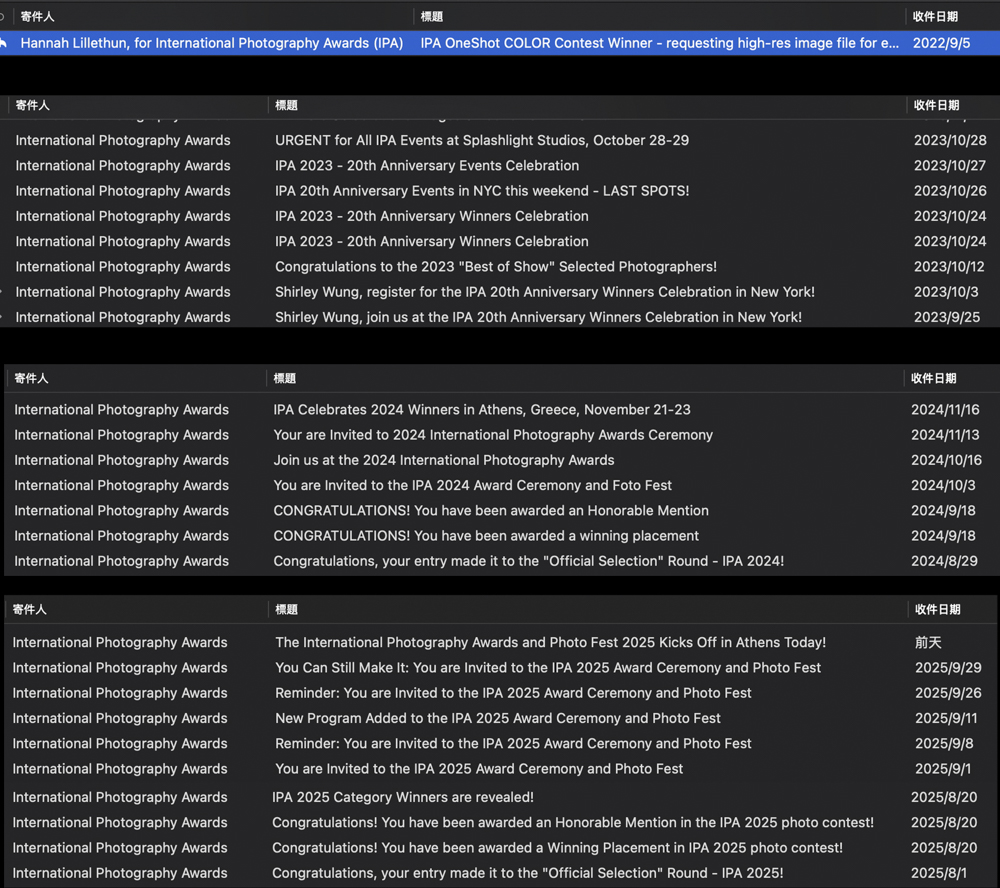Select IPA 2023 - 20th Anniversary Events Celebration email
The height and width of the screenshot is (888, 1000).
point(426,166)
